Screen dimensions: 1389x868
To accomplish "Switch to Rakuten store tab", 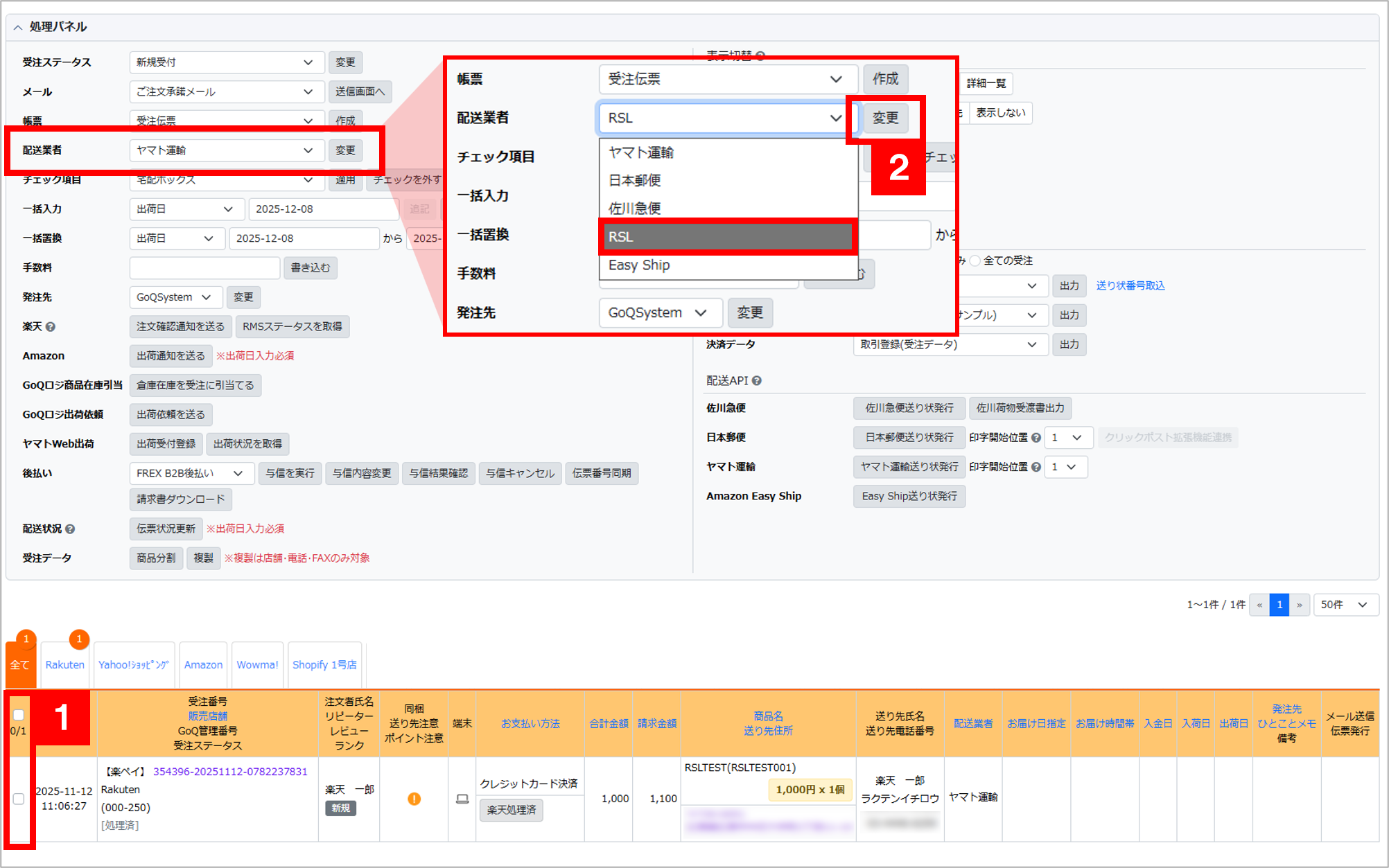I will [x=64, y=665].
